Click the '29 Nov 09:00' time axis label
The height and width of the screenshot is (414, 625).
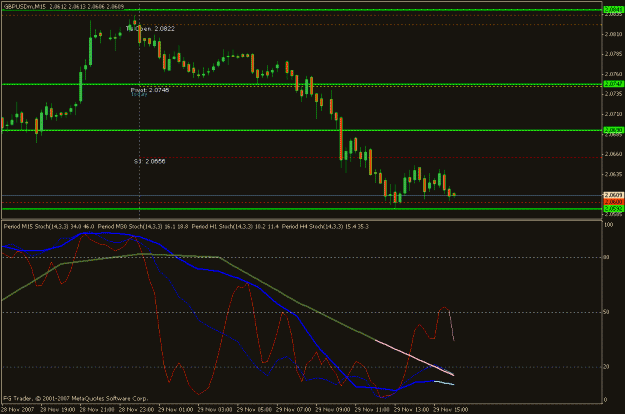click(333, 410)
